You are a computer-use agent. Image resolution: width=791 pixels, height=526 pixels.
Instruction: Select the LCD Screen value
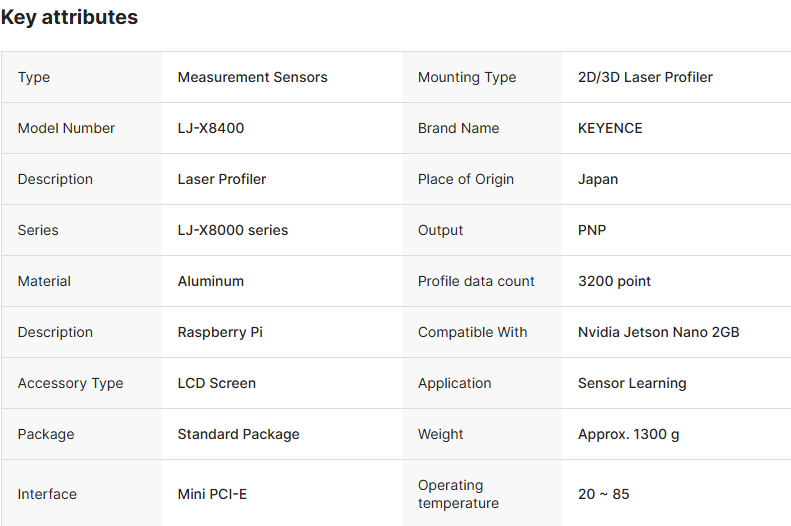[217, 383]
